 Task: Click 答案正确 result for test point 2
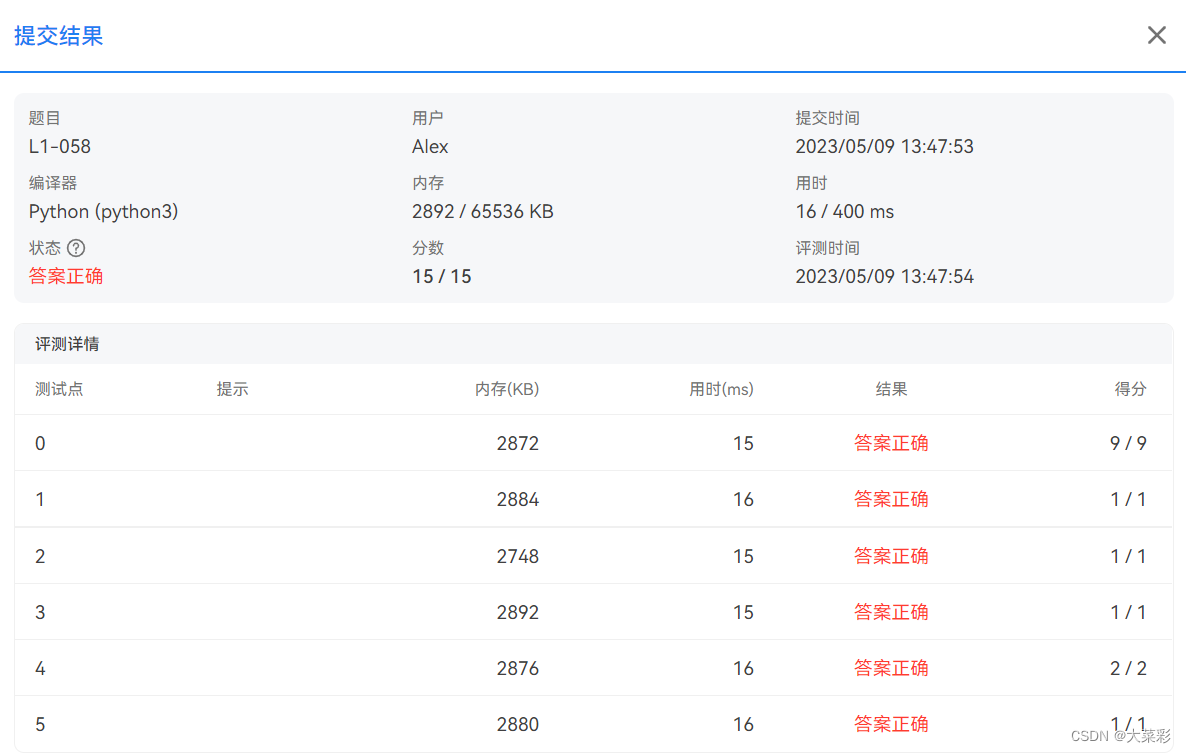891,556
